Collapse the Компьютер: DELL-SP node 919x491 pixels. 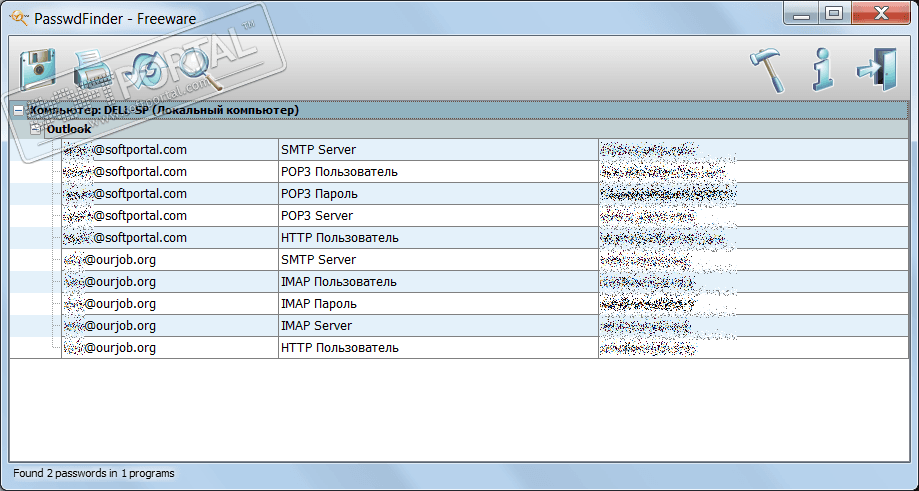pos(18,110)
